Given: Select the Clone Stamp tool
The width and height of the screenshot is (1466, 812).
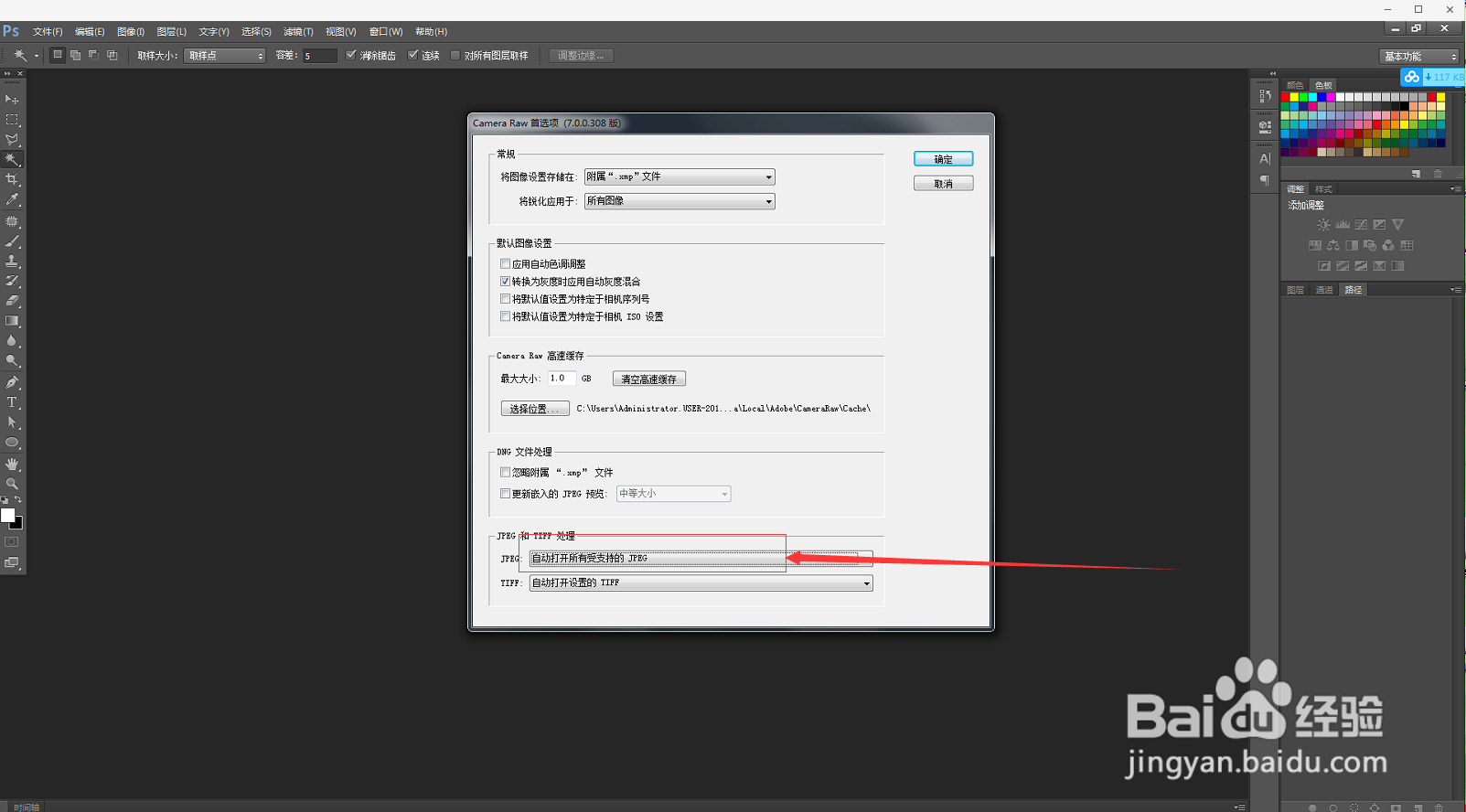Looking at the screenshot, I should 12,262.
